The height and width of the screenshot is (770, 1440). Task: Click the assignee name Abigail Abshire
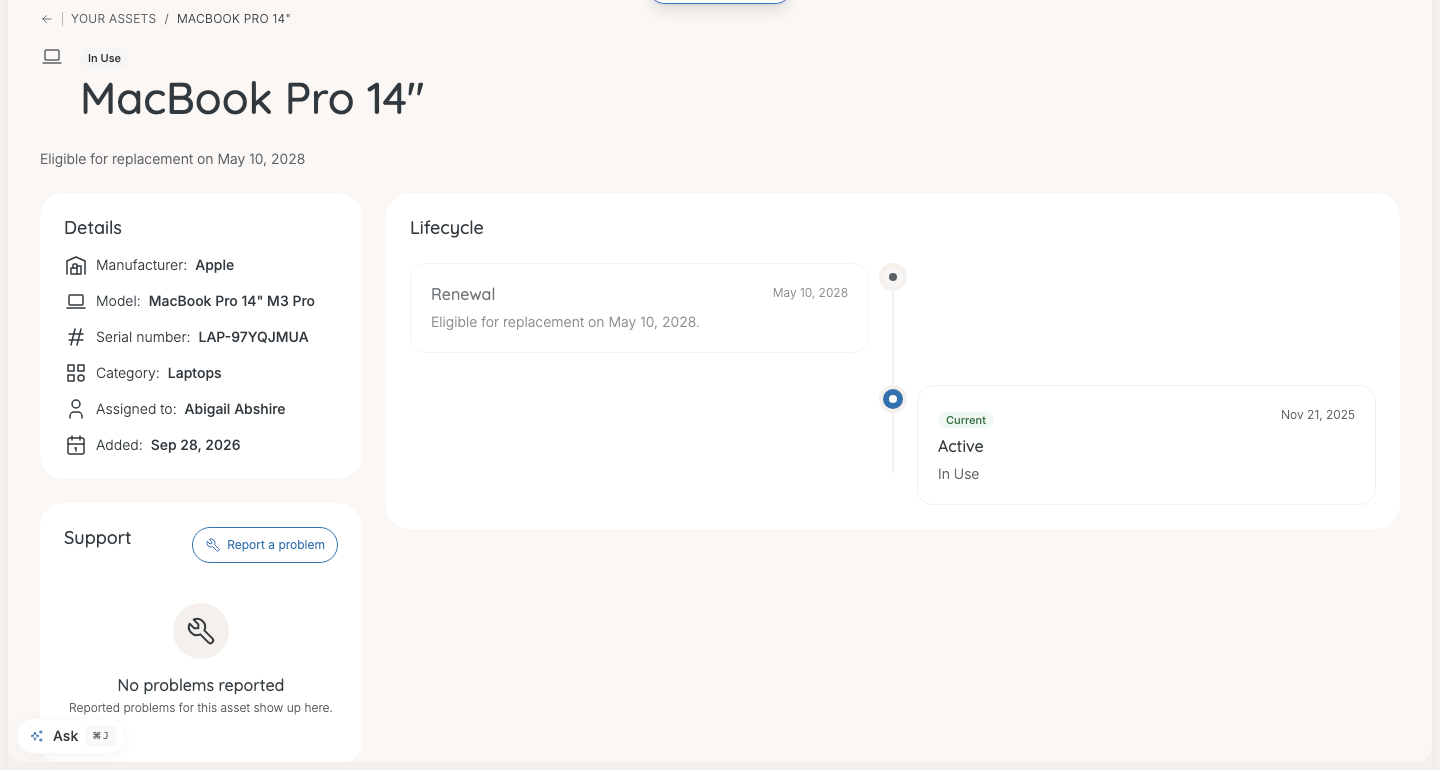(x=235, y=409)
